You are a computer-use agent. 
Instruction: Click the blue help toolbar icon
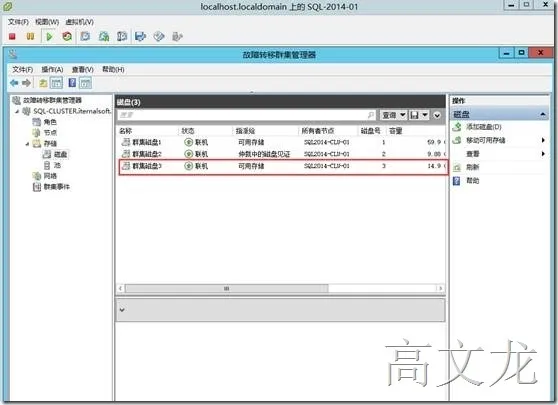72,83
